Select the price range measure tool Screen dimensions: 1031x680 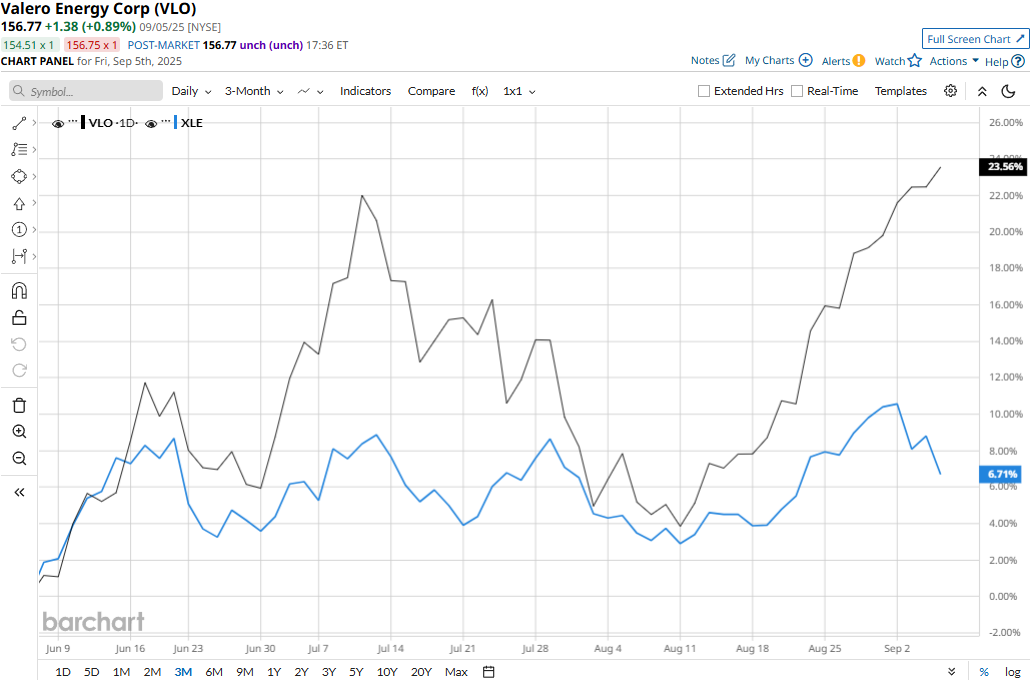(x=19, y=256)
